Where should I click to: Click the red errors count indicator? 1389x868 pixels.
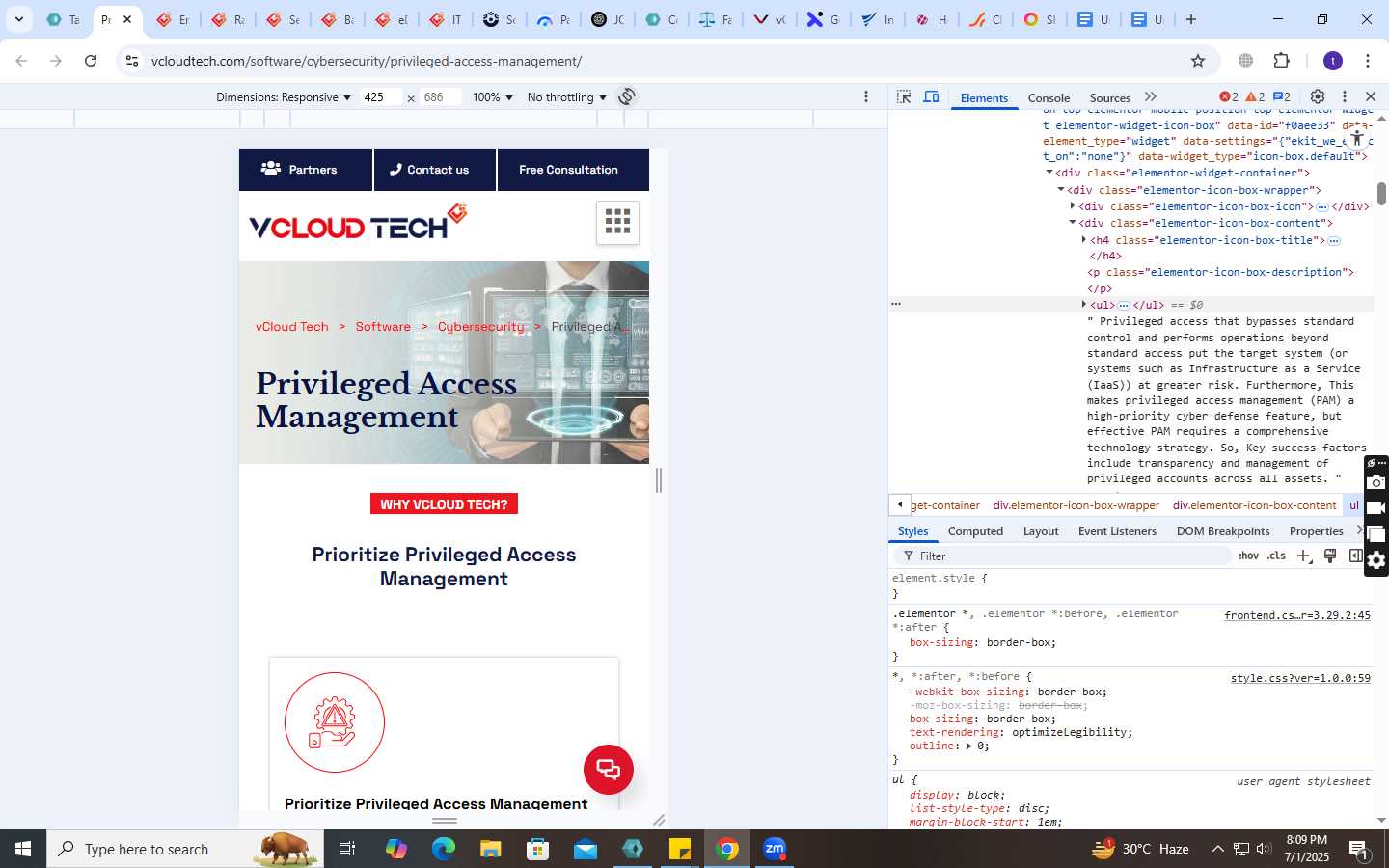[x=1229, y=96]
